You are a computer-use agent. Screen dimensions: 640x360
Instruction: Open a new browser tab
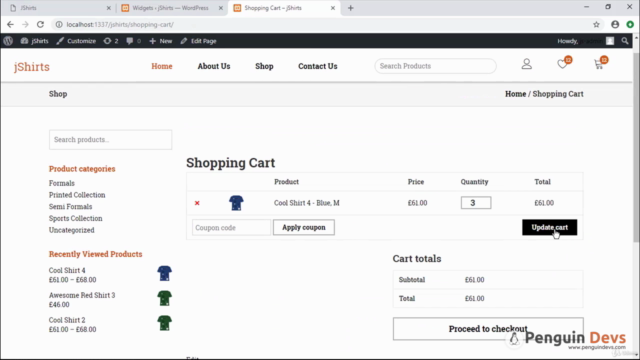click(x=351, y=8)
